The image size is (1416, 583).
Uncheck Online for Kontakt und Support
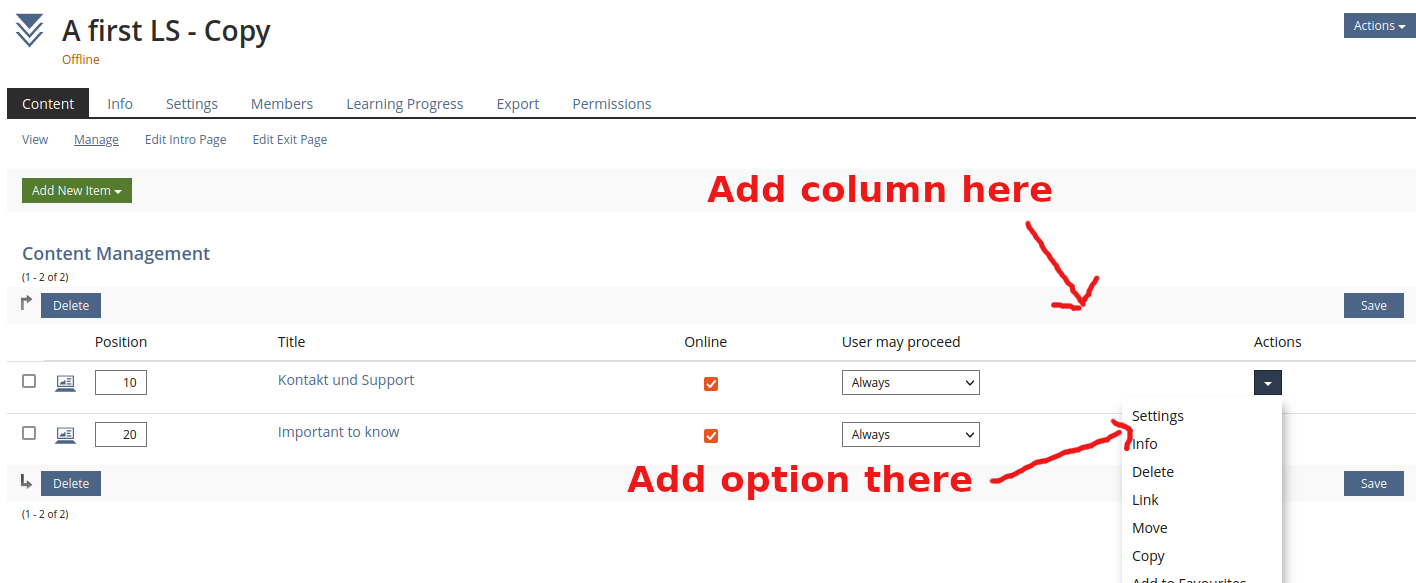[711, 384]
